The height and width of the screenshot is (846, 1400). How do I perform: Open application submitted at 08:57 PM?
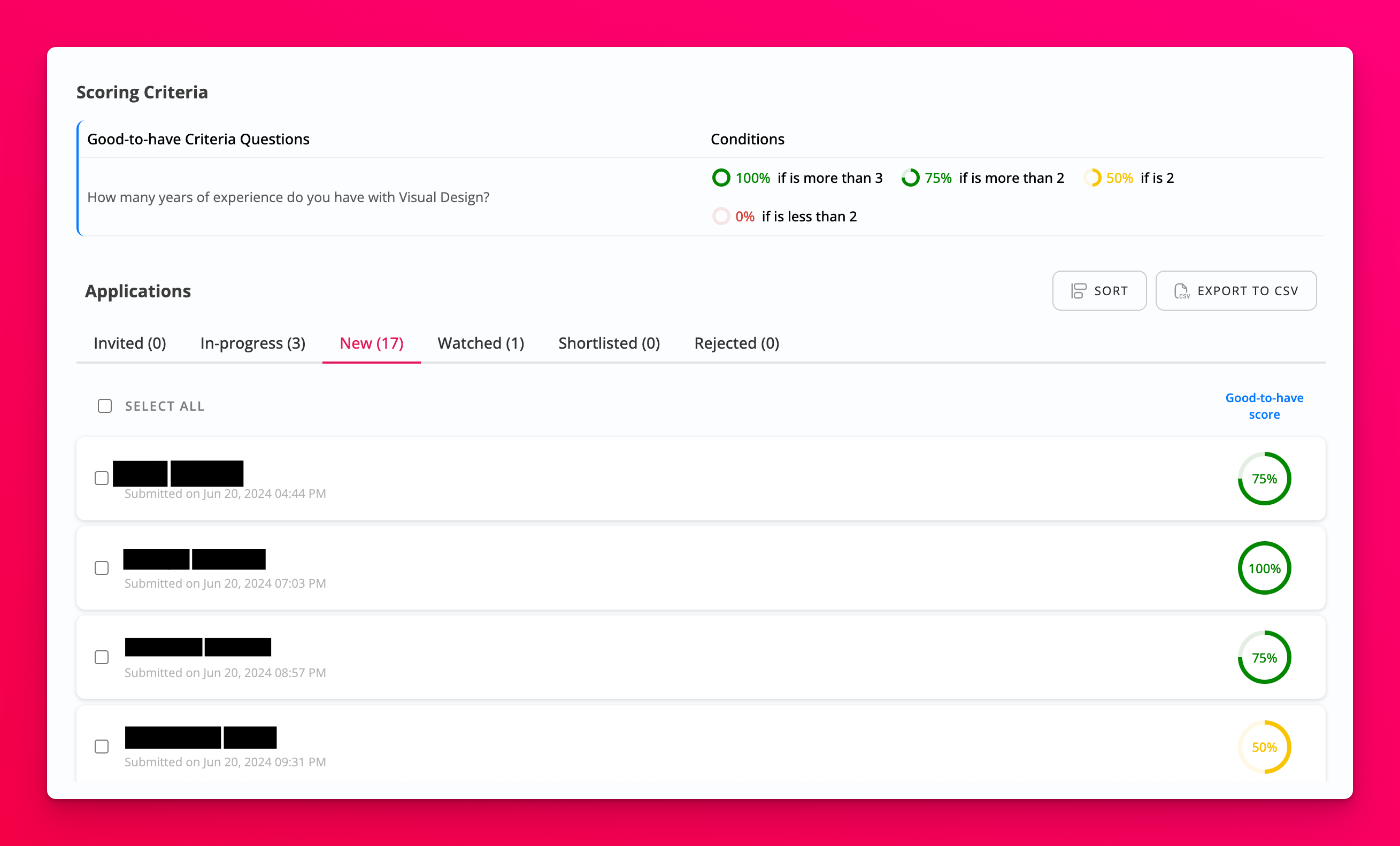click(x=198, y=647)
